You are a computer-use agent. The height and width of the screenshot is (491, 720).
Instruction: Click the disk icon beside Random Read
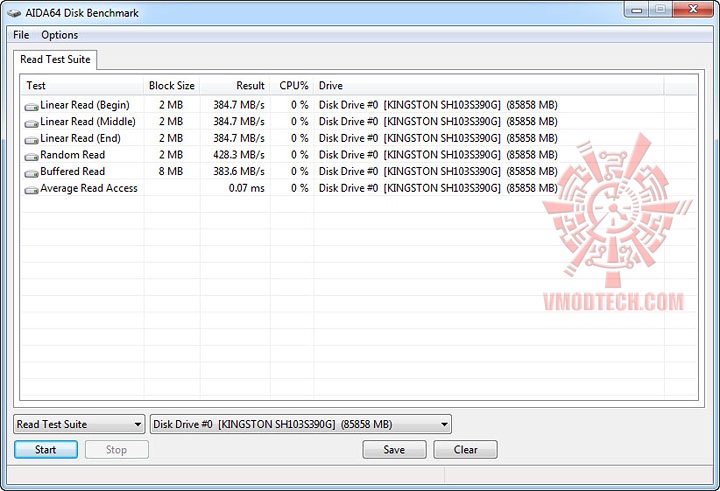[31, 156]
